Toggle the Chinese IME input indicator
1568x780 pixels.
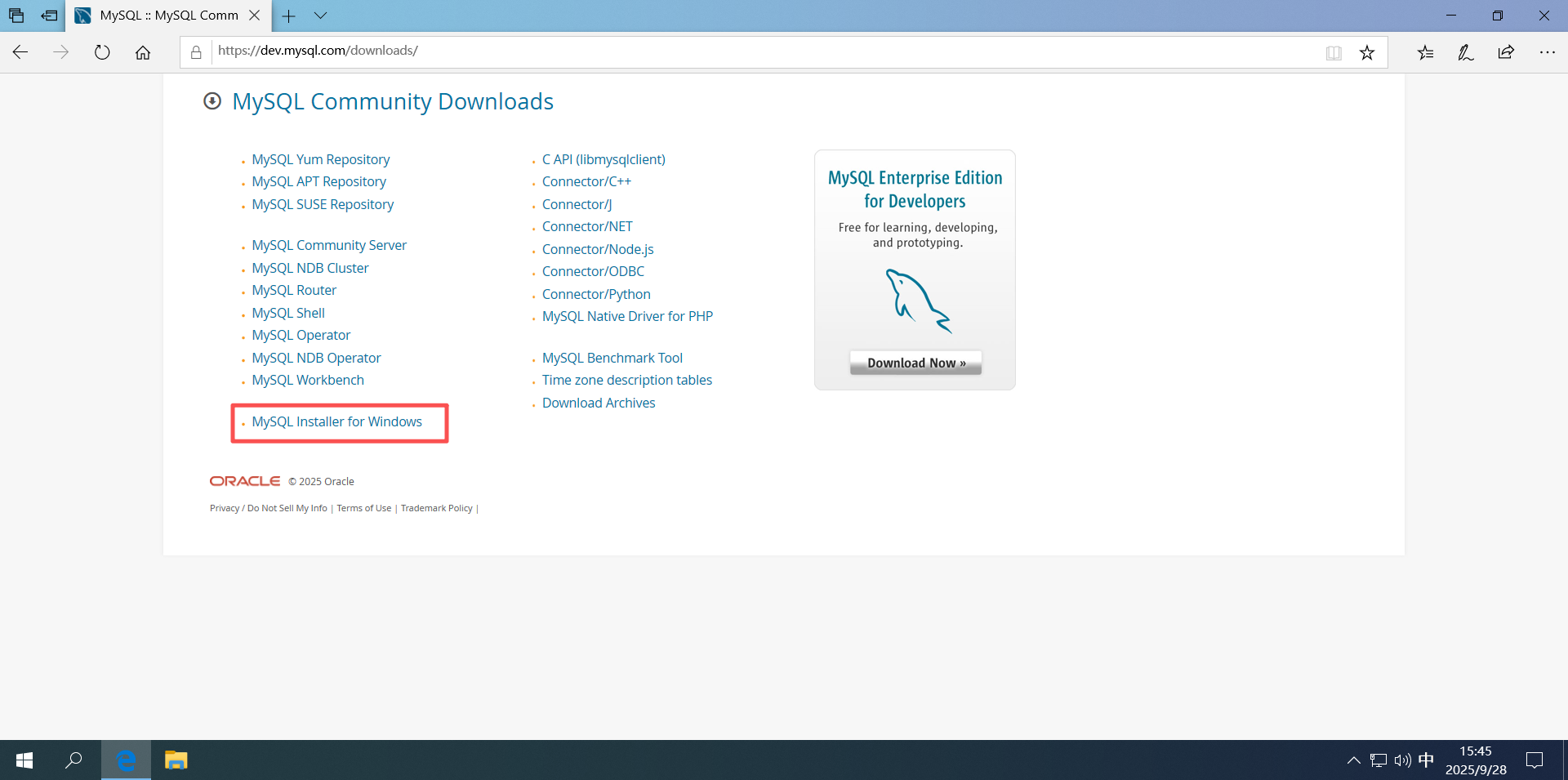1426,760
